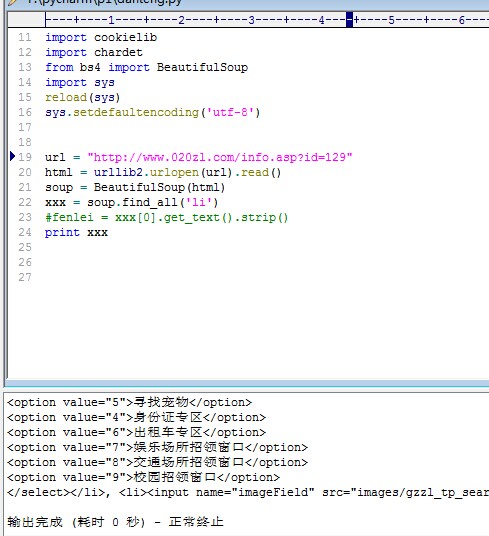Screen dimensions: 489x536
Task: Click the '输出完成' status message line
Action: [x=116, y=522]
